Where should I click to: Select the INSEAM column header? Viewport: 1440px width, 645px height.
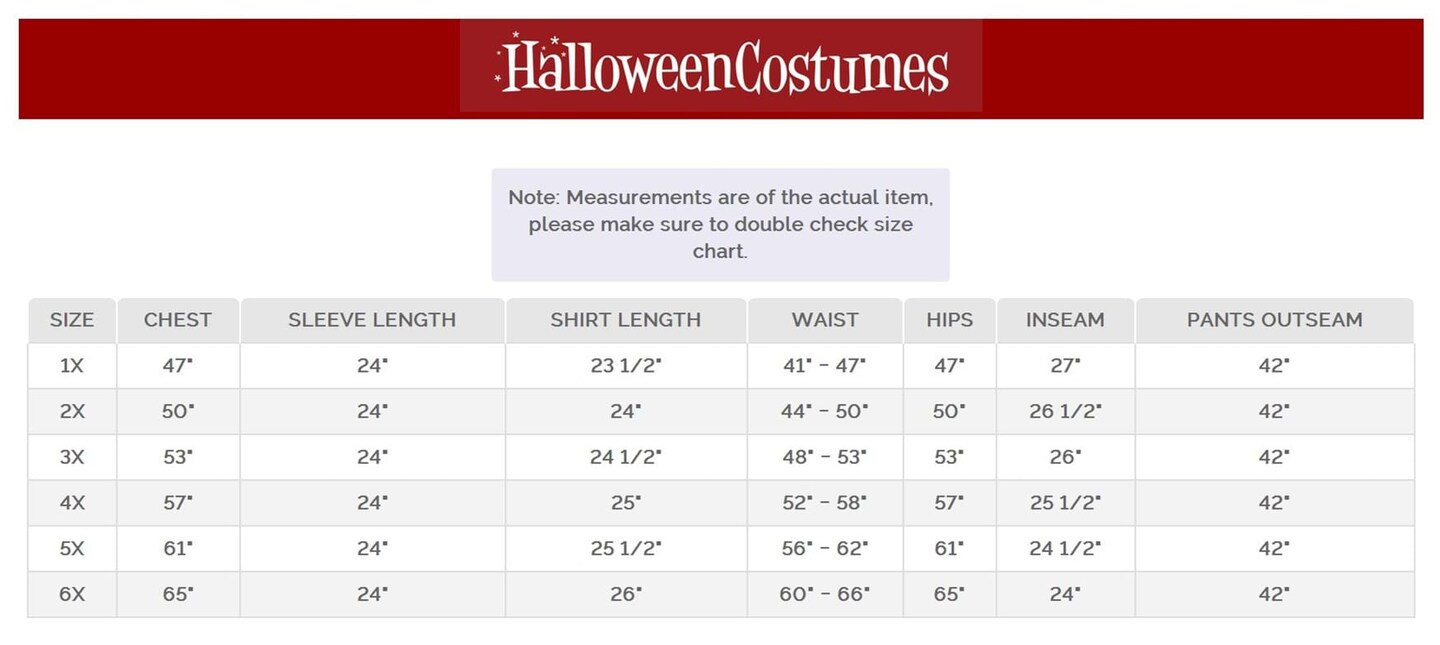(x=1065, y=320)
